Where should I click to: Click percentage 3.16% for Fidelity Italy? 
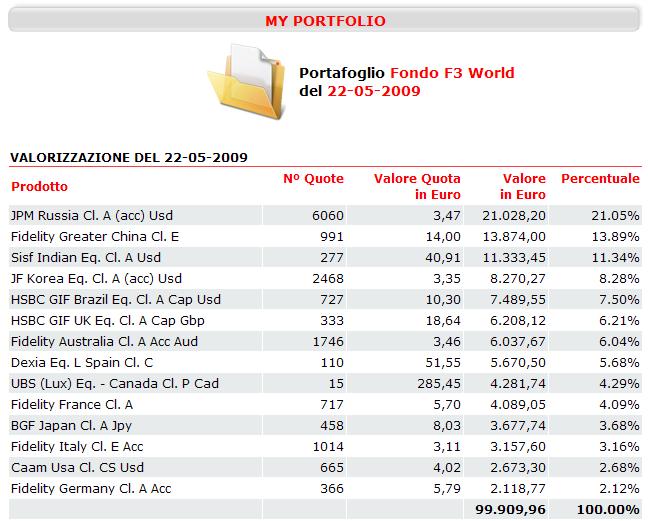(x=619, y=447)
